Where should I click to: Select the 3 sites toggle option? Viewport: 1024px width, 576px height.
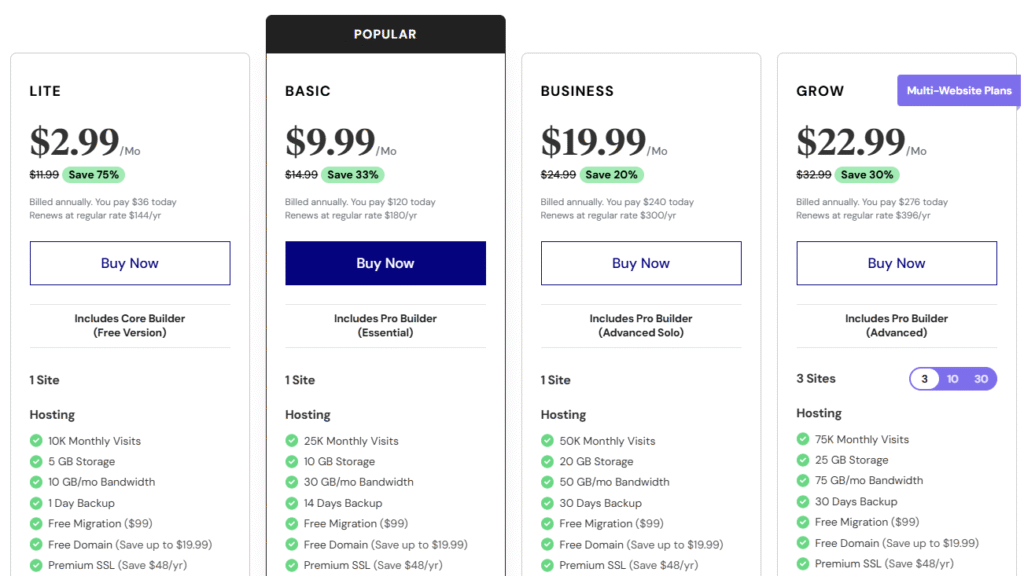tap(924, 379)
